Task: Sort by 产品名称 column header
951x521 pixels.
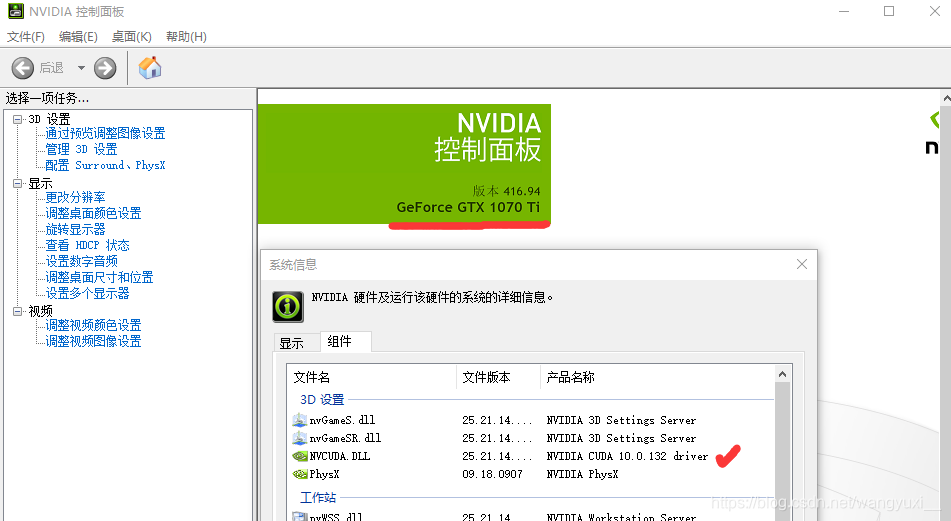Action: pos(657,377)
